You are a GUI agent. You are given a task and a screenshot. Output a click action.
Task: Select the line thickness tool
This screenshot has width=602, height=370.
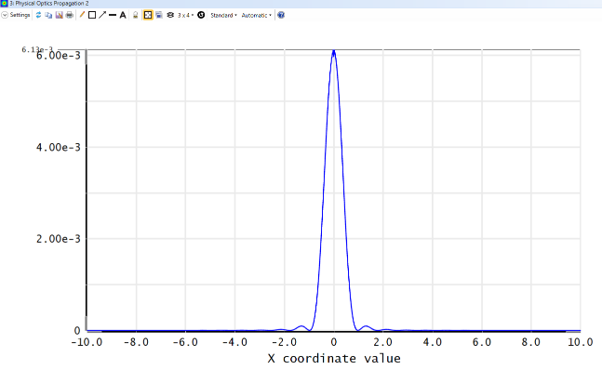(x=112, y=15)
